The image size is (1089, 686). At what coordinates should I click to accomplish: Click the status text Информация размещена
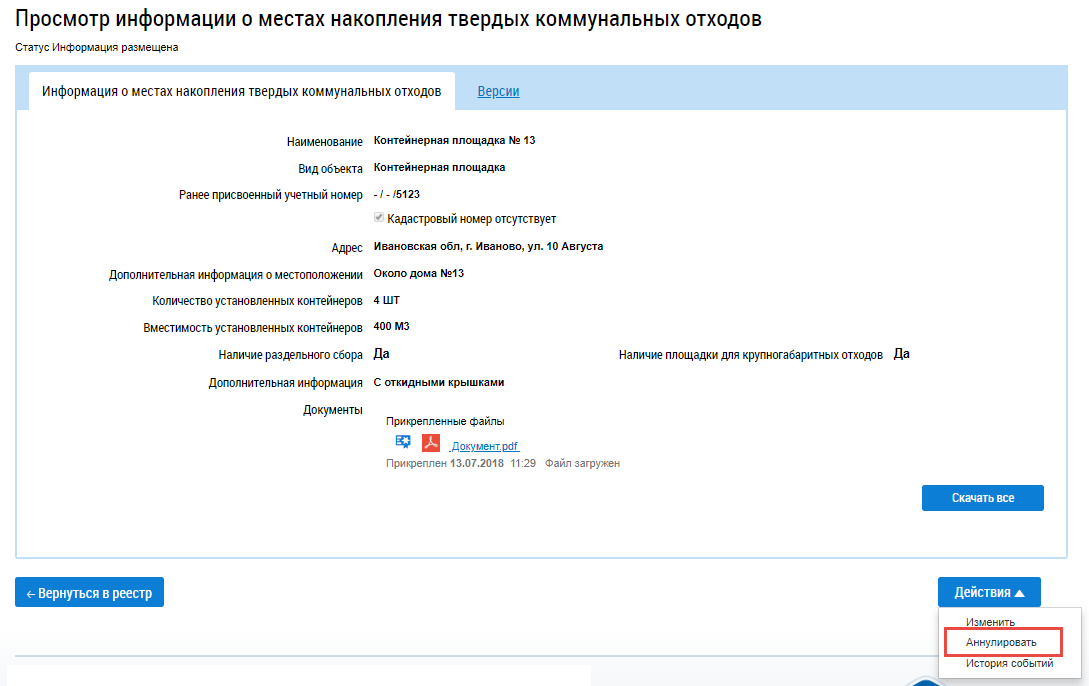tap(115, 47)
